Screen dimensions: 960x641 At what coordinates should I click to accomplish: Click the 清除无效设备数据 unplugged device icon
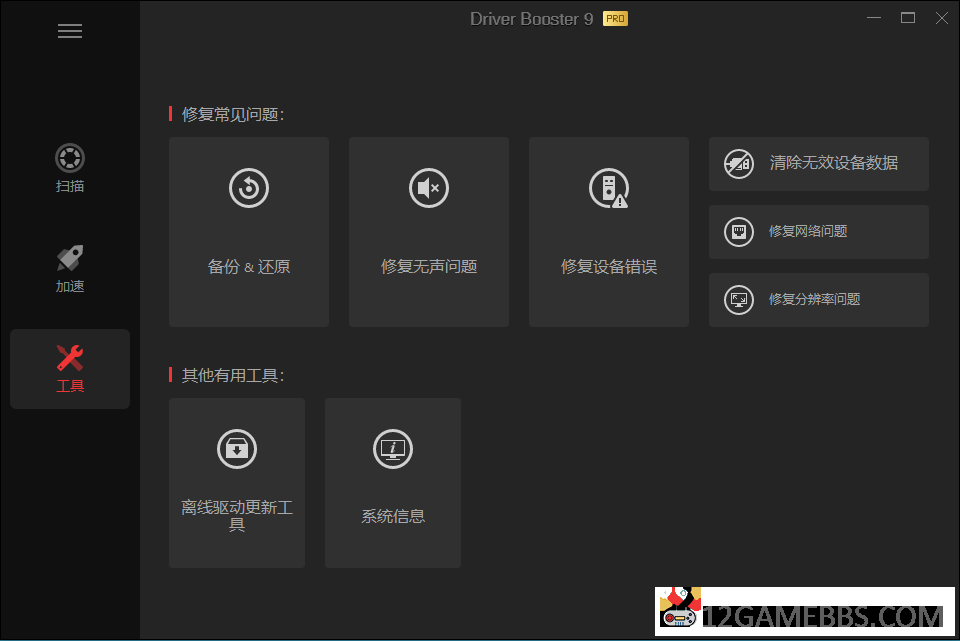pos(739,164)
